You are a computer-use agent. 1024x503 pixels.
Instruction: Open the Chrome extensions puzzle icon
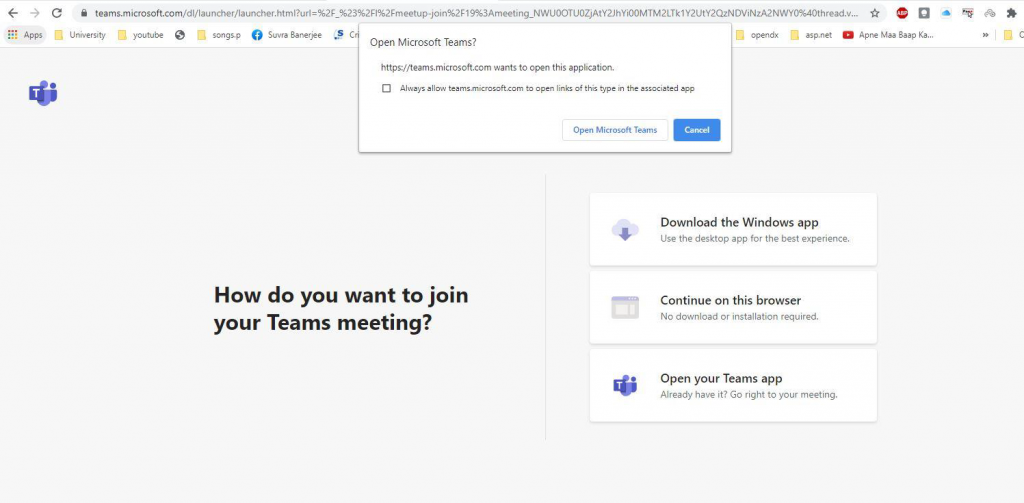1012,13
